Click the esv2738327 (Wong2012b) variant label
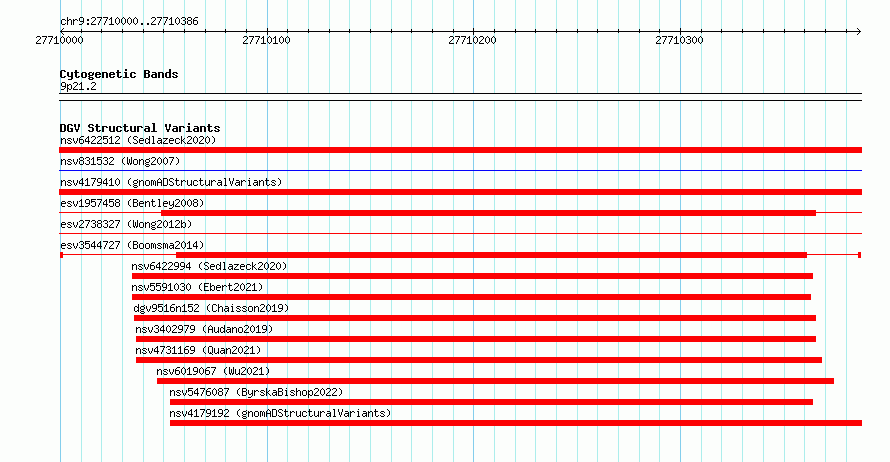Image resolution: width=890 pixels, height=462 pixels. coord(126,224)
